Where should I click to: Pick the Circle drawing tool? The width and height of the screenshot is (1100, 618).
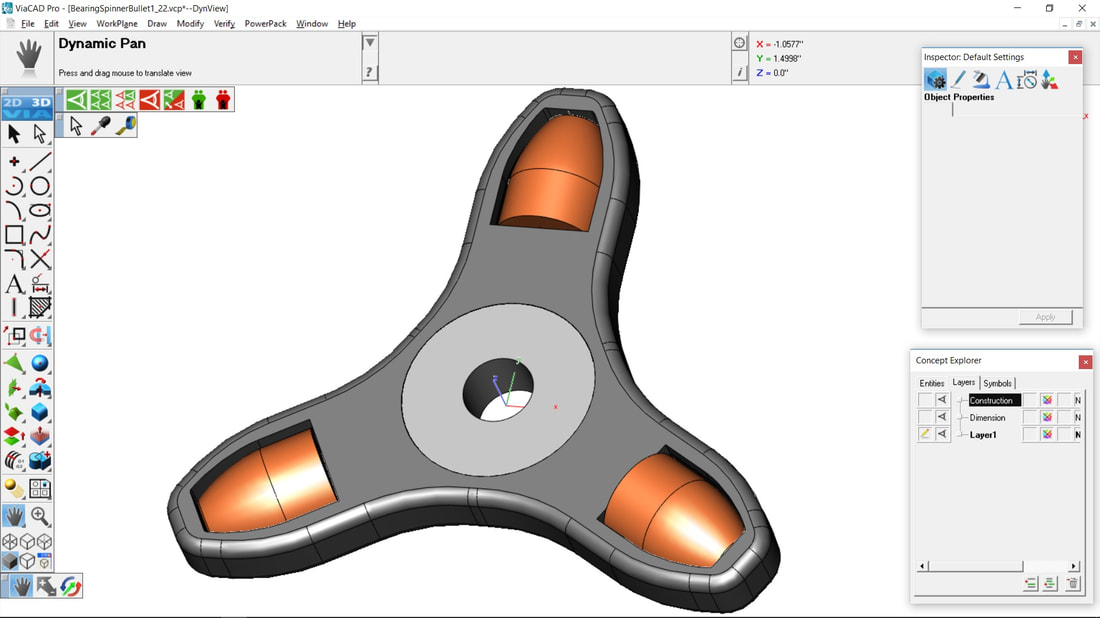coord(40,186)
